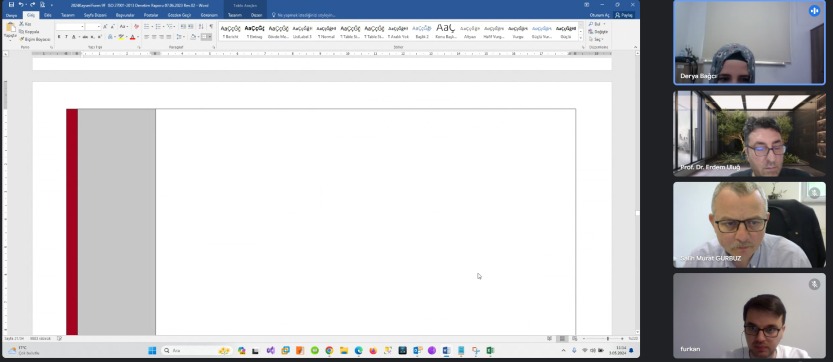Click the Tell me search box
The height and width of the screenshot is (362, 833).
click(303, 15)
